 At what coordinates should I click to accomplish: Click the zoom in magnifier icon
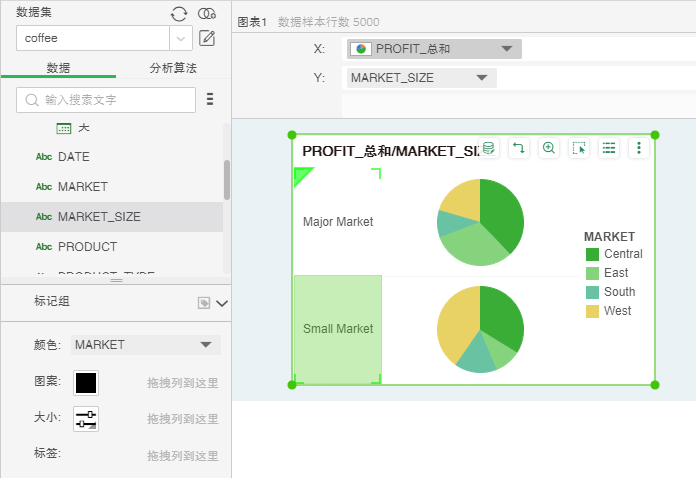(x=549, y=148)
